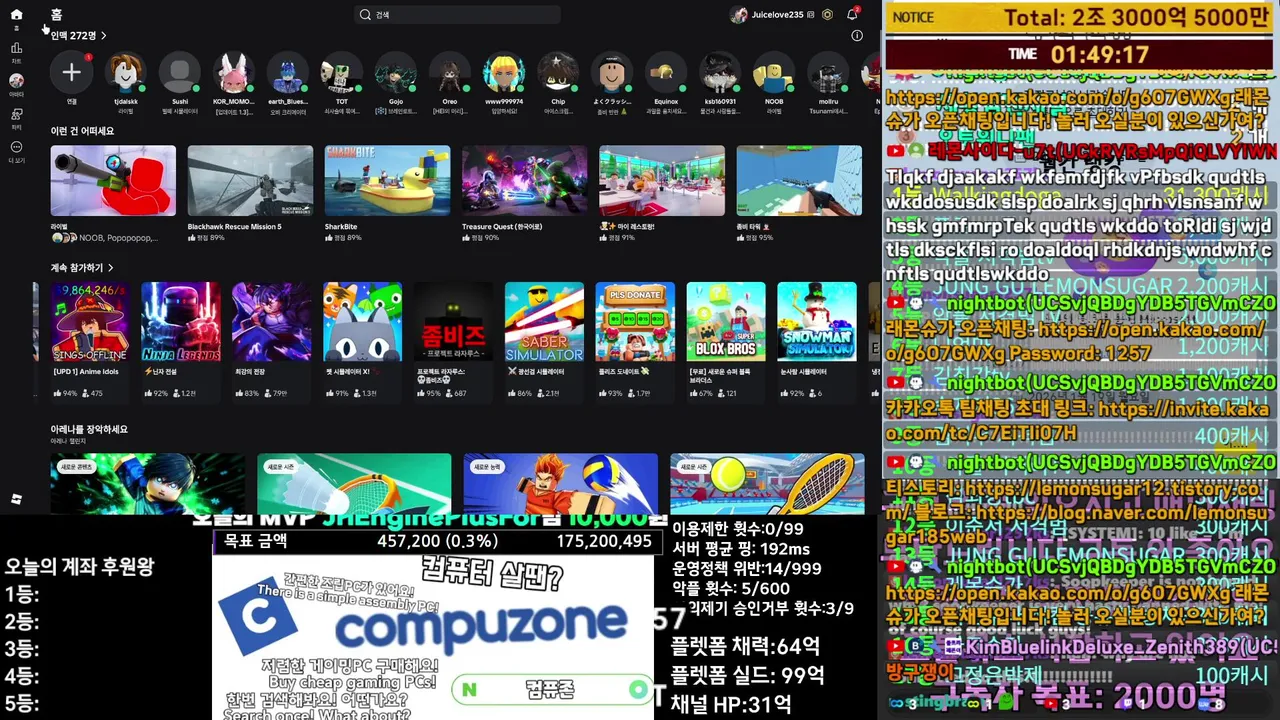Open the SharkBite game thumbnail
This screenshot has width=1280, height=720.
(387, 181)
